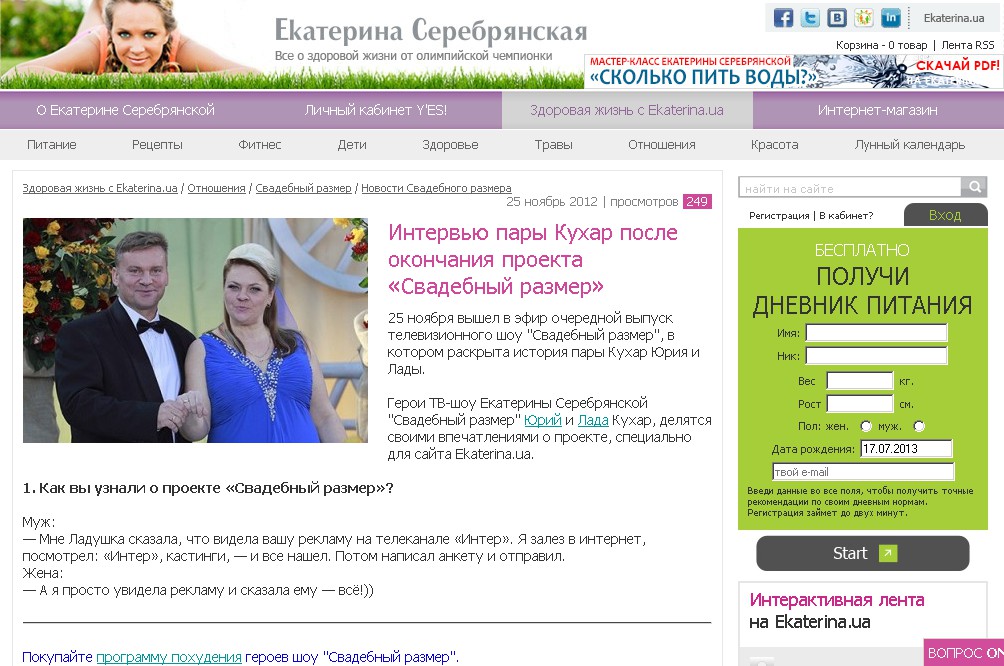Open the Травы menu item
1004x666 pixels.
553,145
